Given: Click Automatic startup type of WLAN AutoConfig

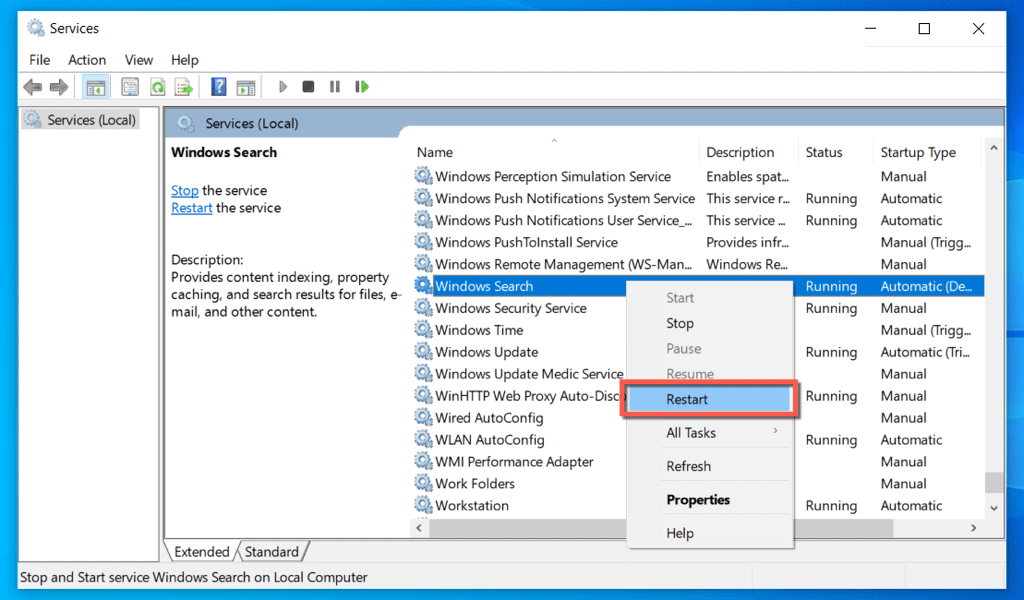Looking at the screenshot, I should (911, 439).
